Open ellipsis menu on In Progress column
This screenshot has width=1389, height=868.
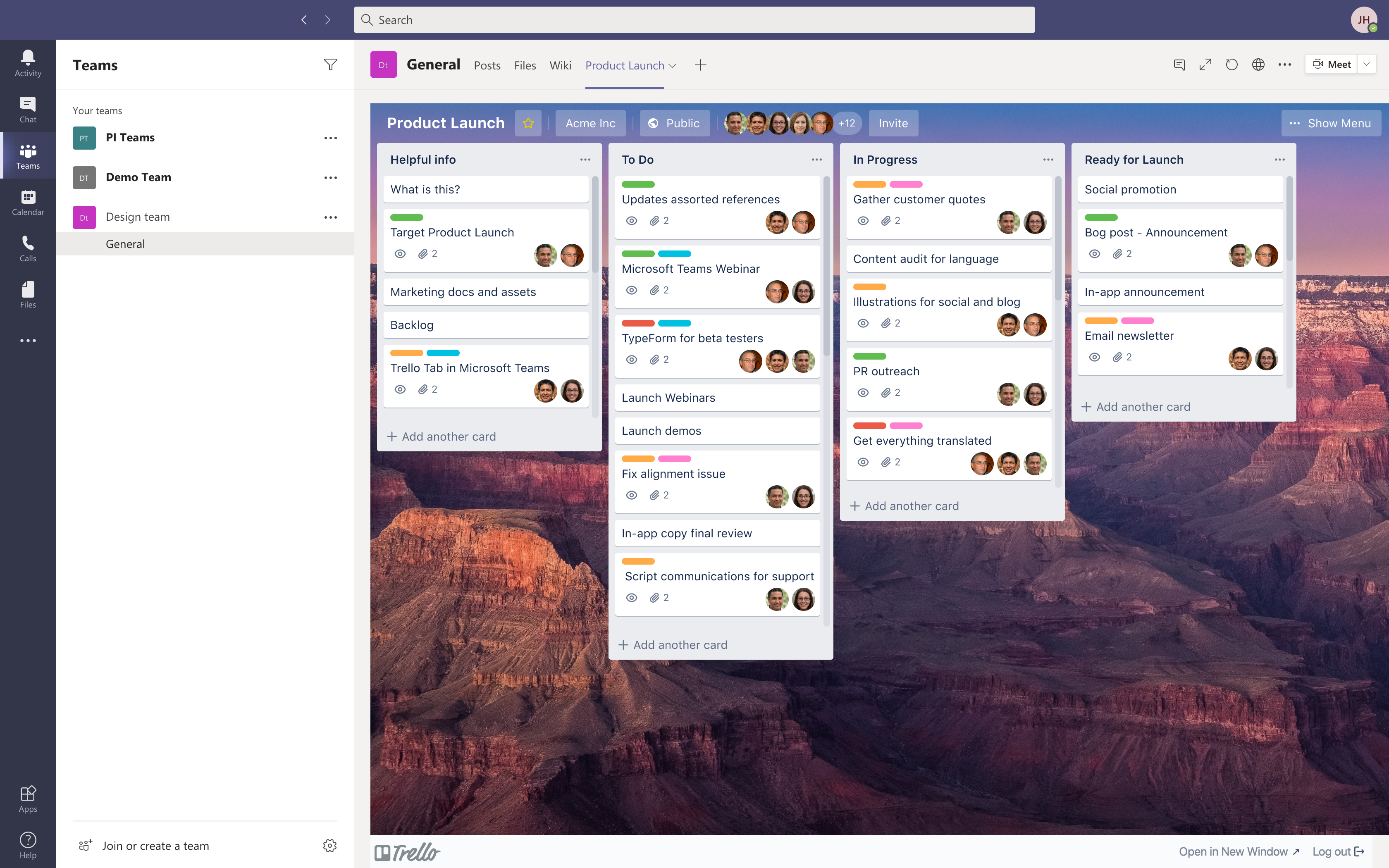pyautogui.click(x=1048, y=160)
